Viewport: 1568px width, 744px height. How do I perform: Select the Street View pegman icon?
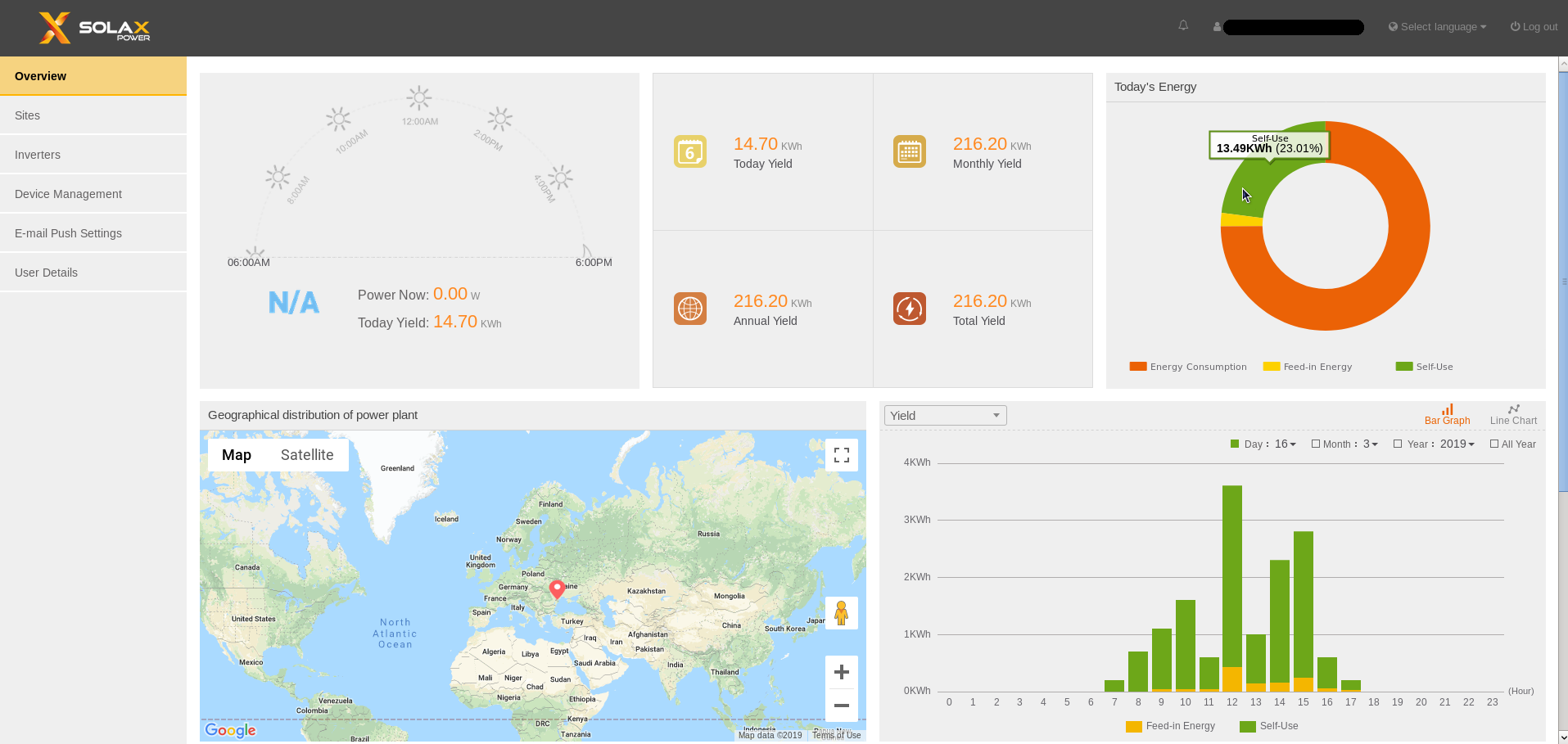[x=842, y=613]
